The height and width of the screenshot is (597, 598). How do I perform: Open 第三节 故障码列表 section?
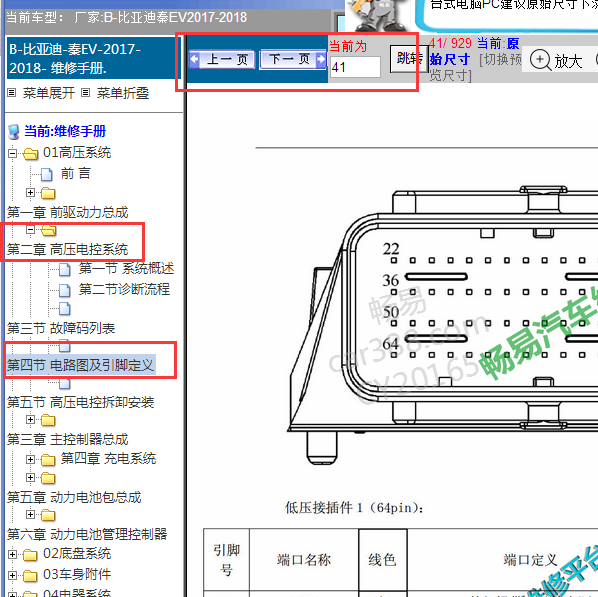click(61, 328)
